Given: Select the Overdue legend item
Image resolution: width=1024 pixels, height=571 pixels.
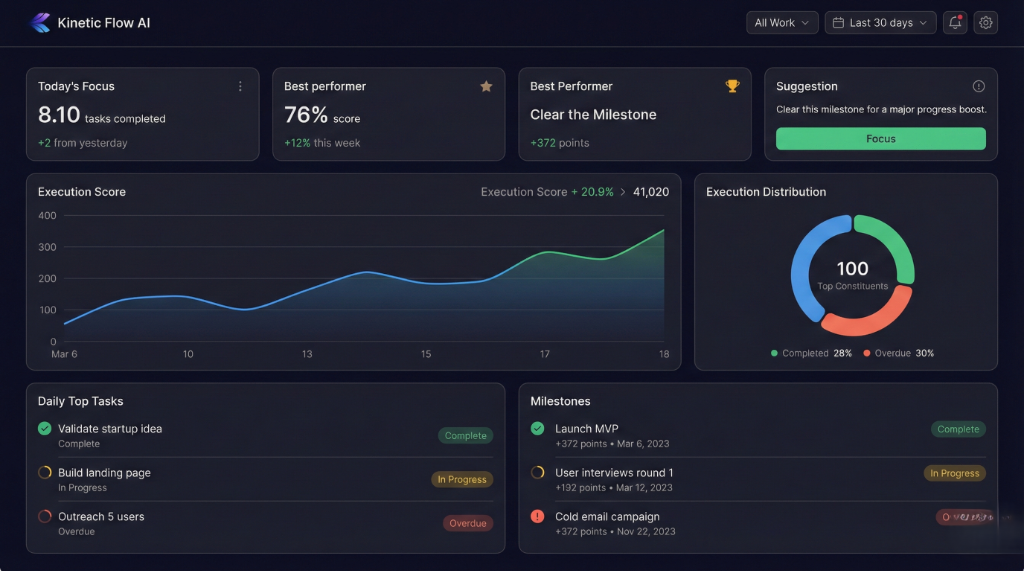Looking at the screenshot, I should pos(897,353).
